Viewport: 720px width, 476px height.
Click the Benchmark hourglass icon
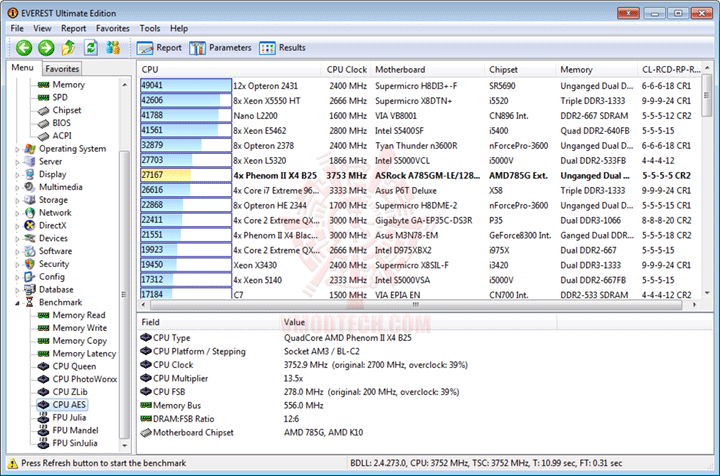click(30, 302)
